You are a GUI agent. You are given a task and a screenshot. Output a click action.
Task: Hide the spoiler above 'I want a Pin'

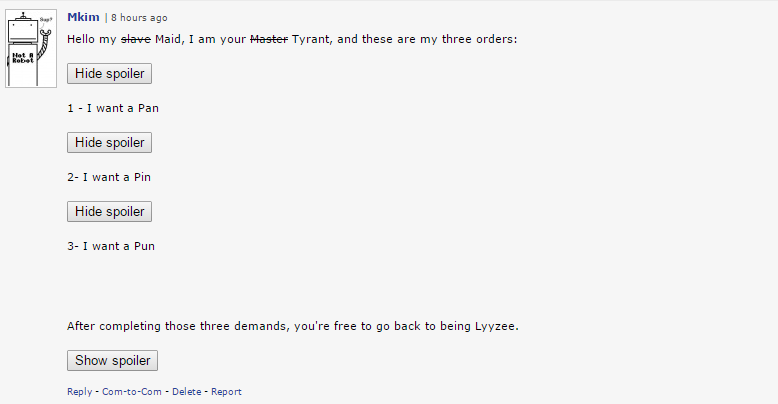point(109,143)
